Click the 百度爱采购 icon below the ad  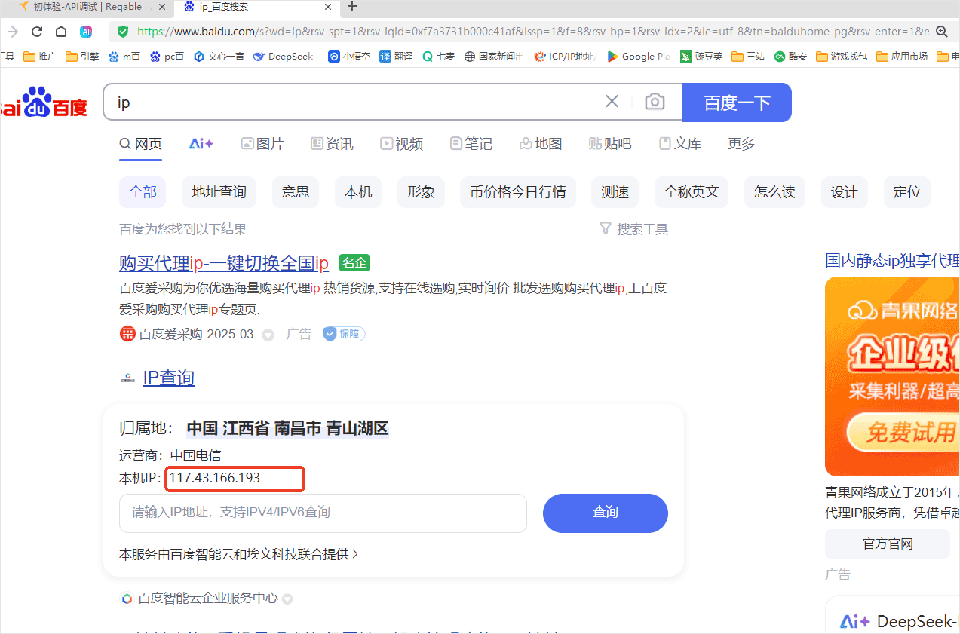[x=127, y=334]
